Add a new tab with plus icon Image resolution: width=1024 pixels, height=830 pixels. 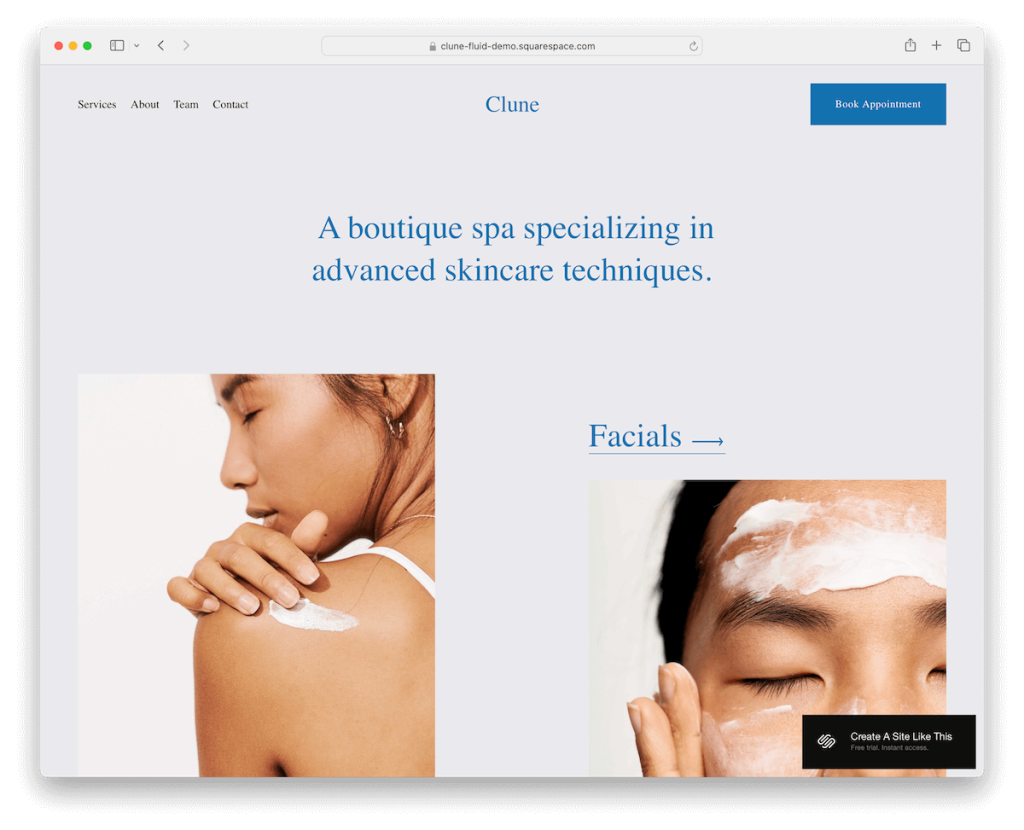pyautogui.click(x=936, y=46)
